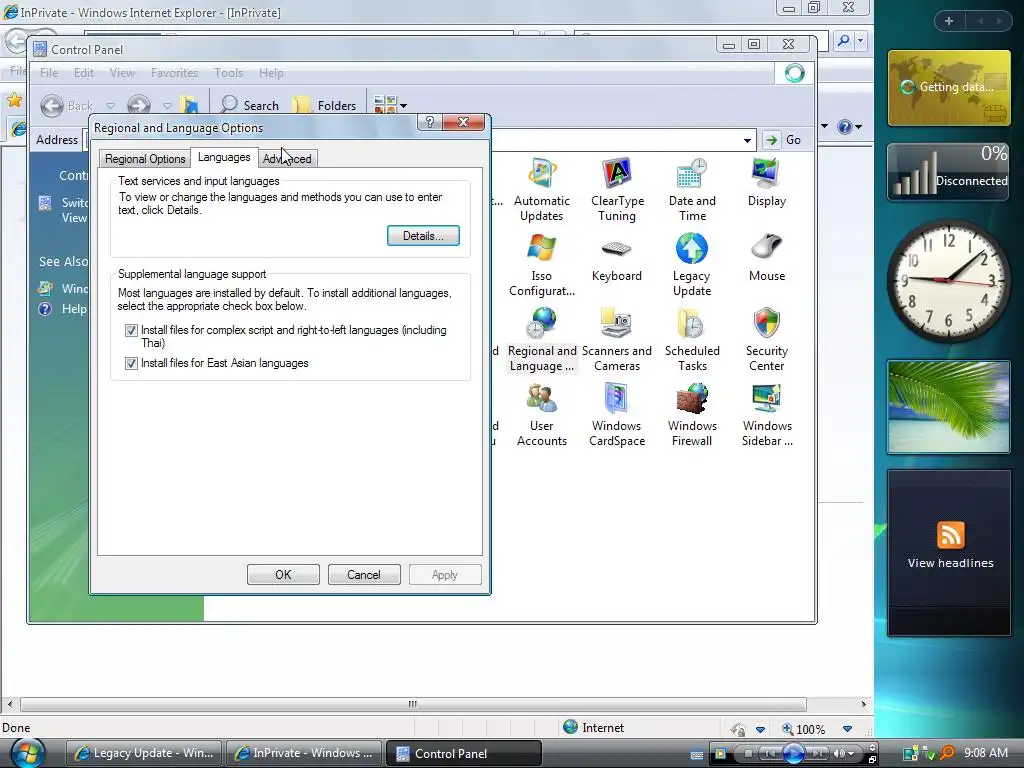Click the Search toolbar button in Control Panel
The height and width of the screenshot is (768, 1024).
click(x=249, y=105)
